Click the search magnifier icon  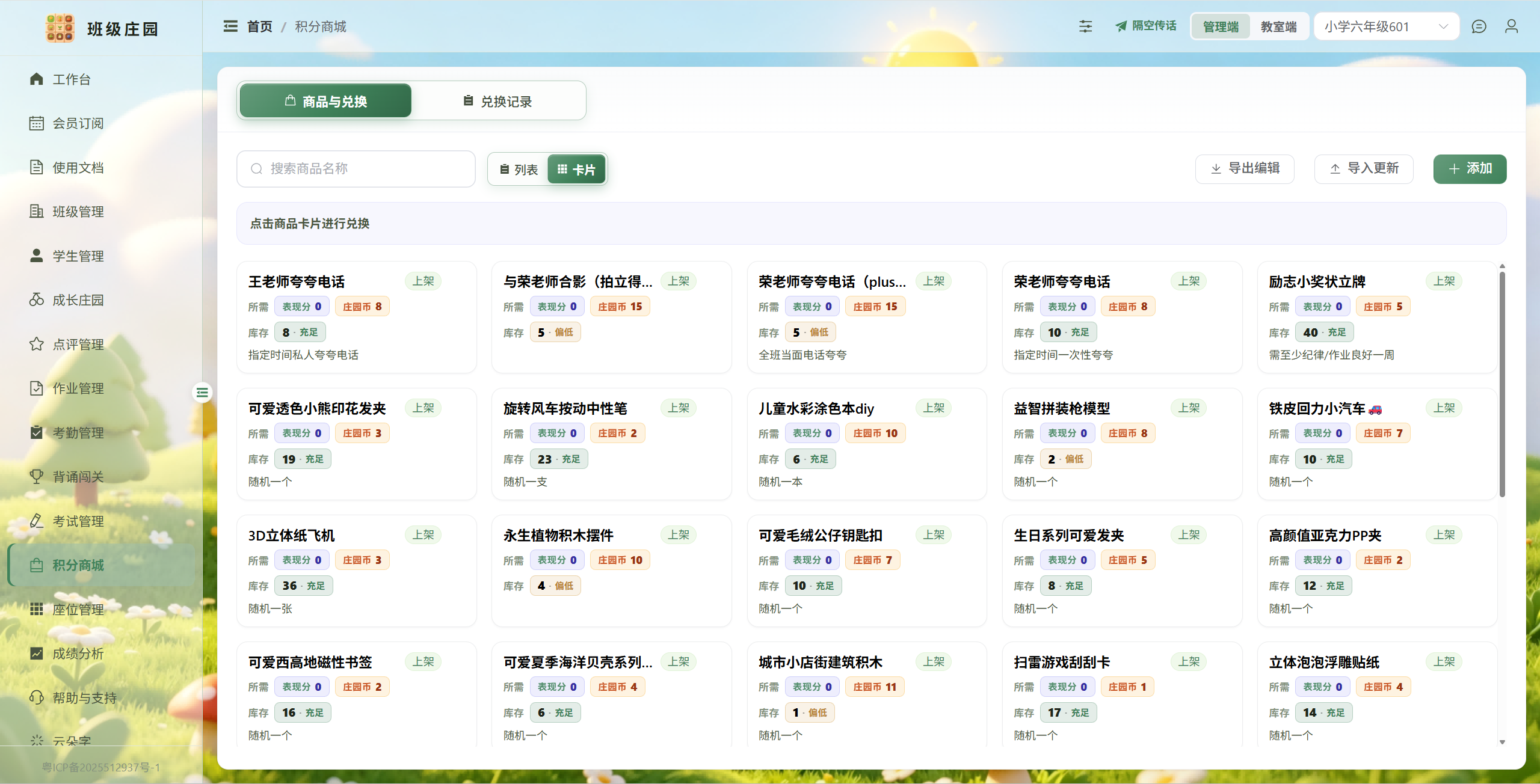[257, 169]
